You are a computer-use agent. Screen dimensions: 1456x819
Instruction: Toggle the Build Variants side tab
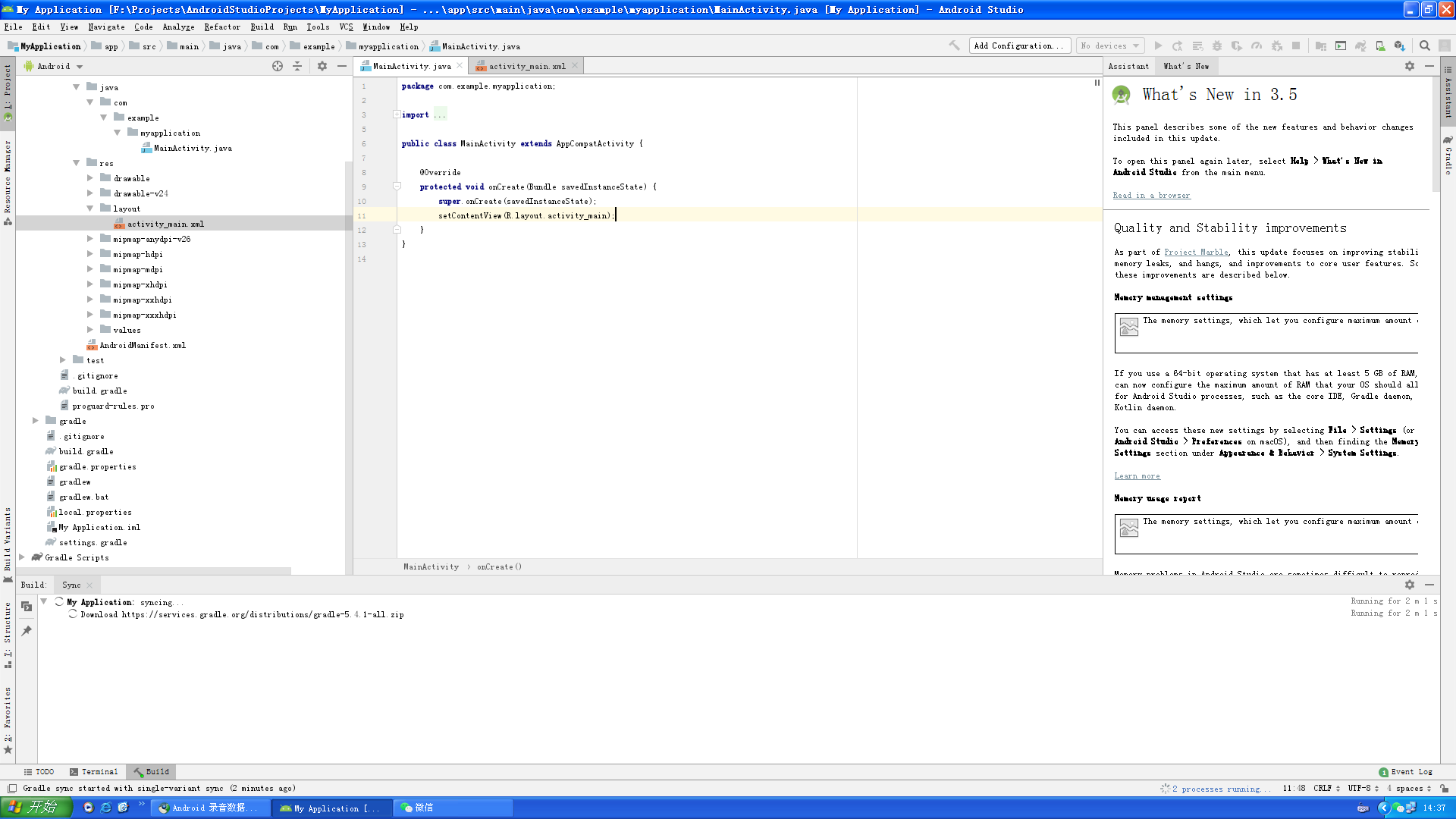(x=8, y=544)
